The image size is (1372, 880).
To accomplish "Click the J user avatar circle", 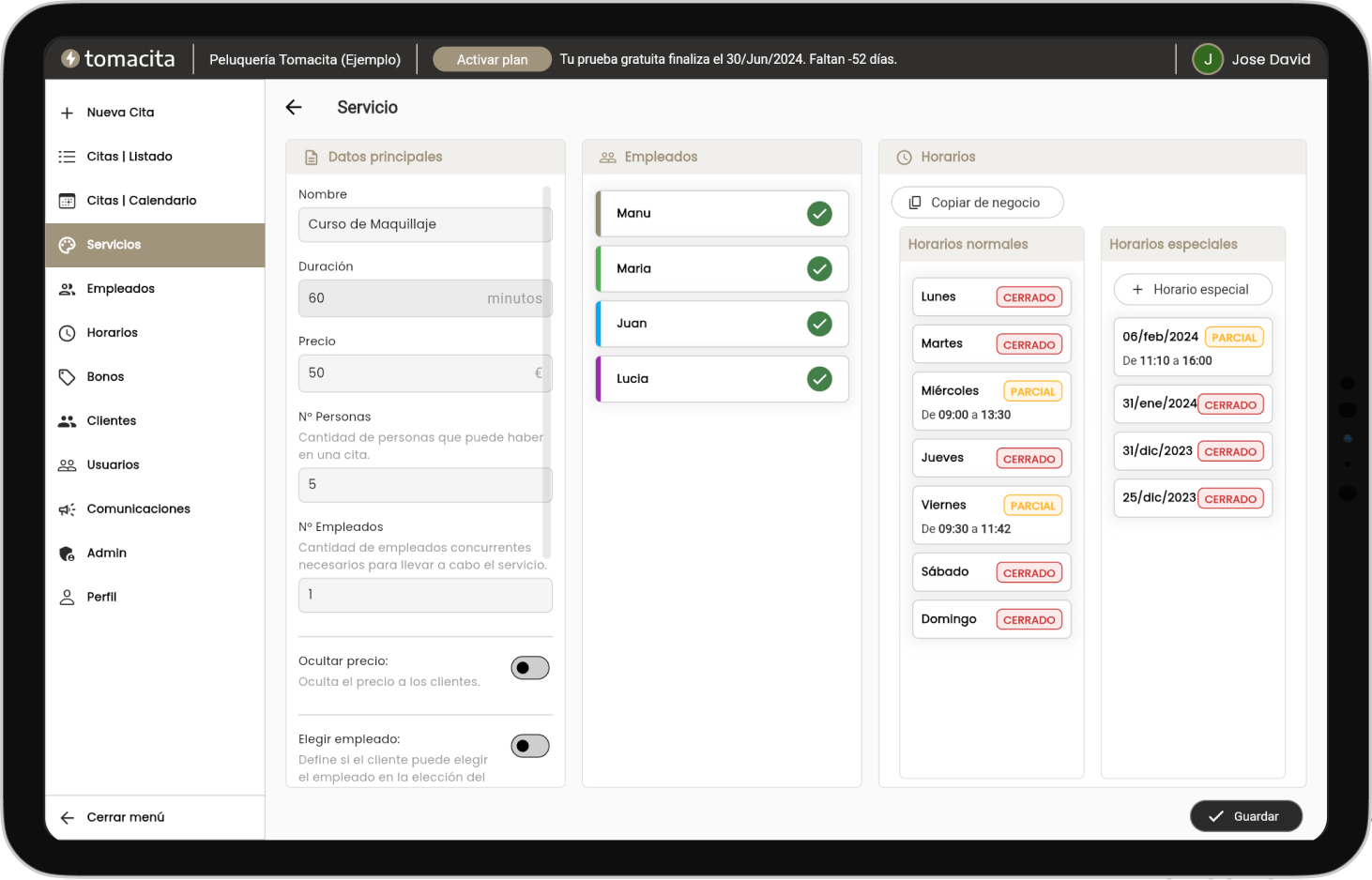I will 1208,59.
